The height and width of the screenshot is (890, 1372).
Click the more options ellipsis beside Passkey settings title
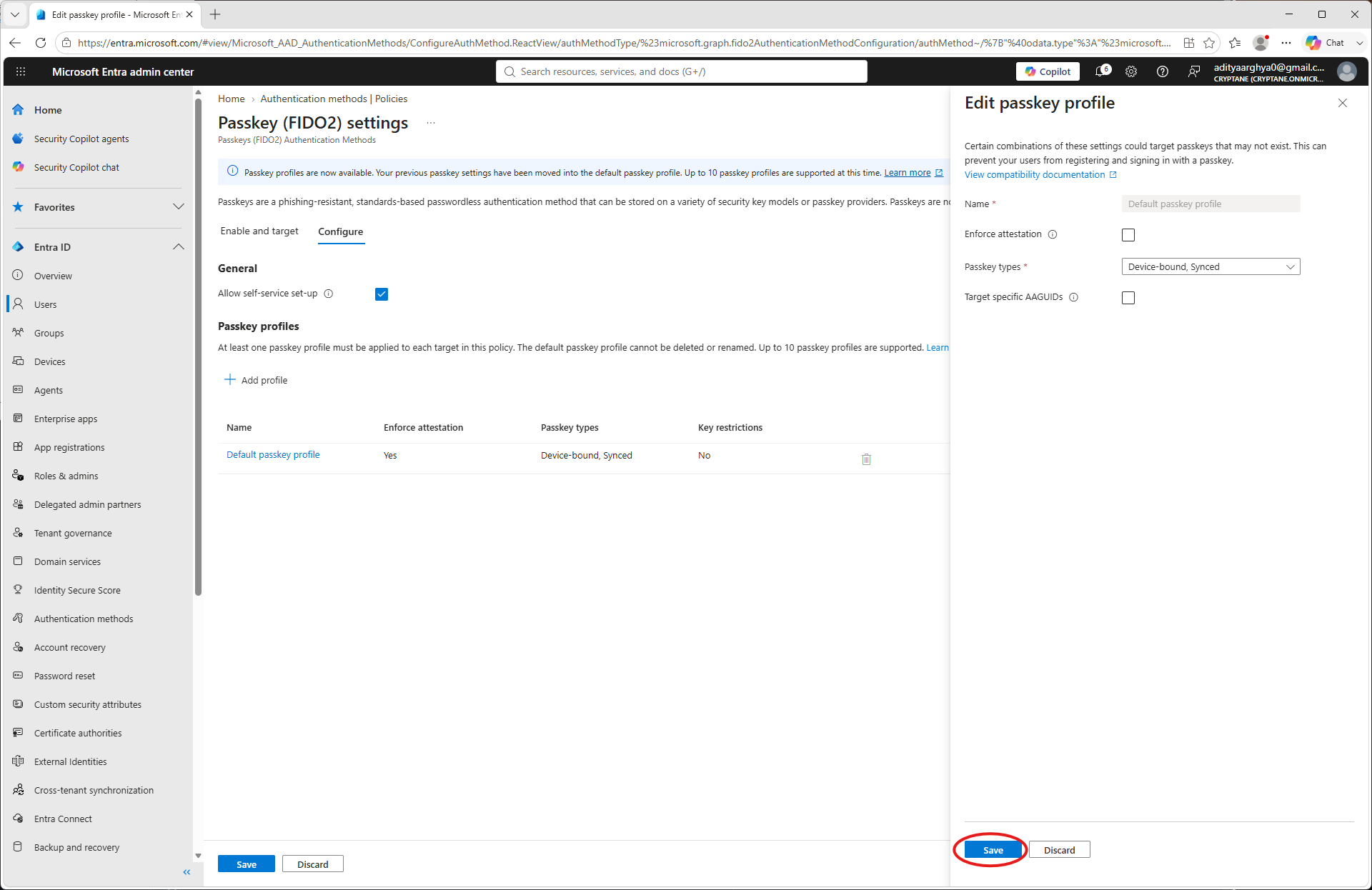coord(431,123)
